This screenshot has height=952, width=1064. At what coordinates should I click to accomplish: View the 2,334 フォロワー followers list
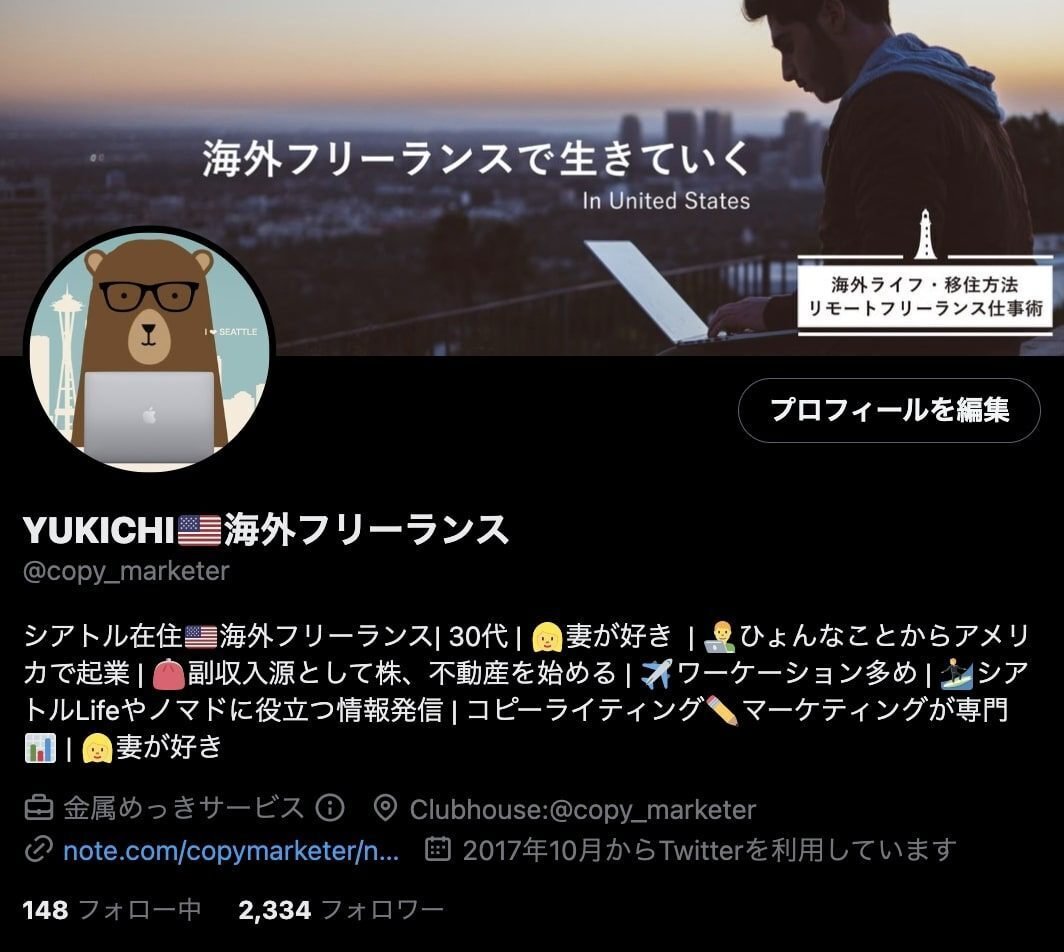point(341,909)
